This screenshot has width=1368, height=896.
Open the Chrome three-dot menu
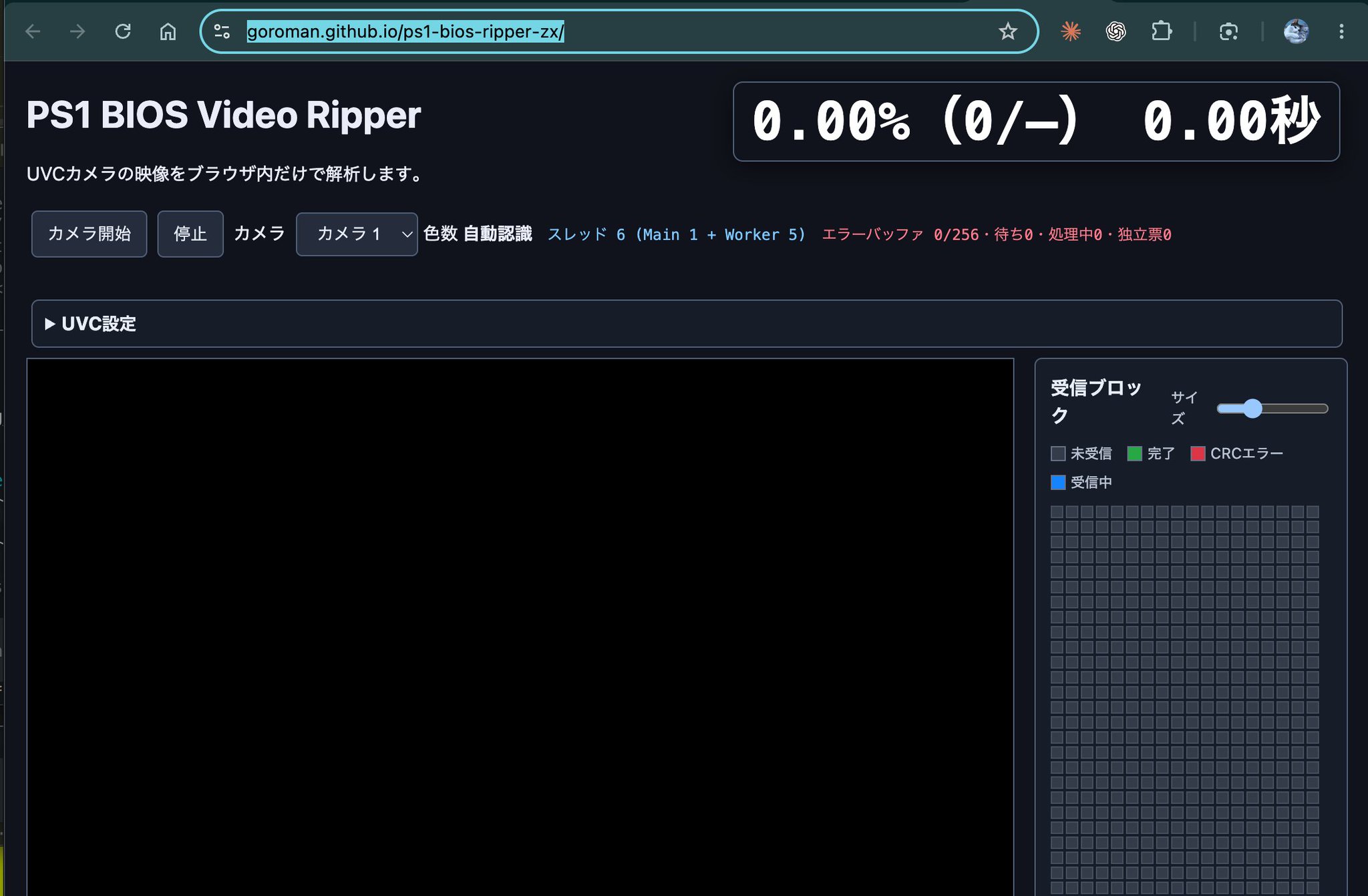point(1341,31)
